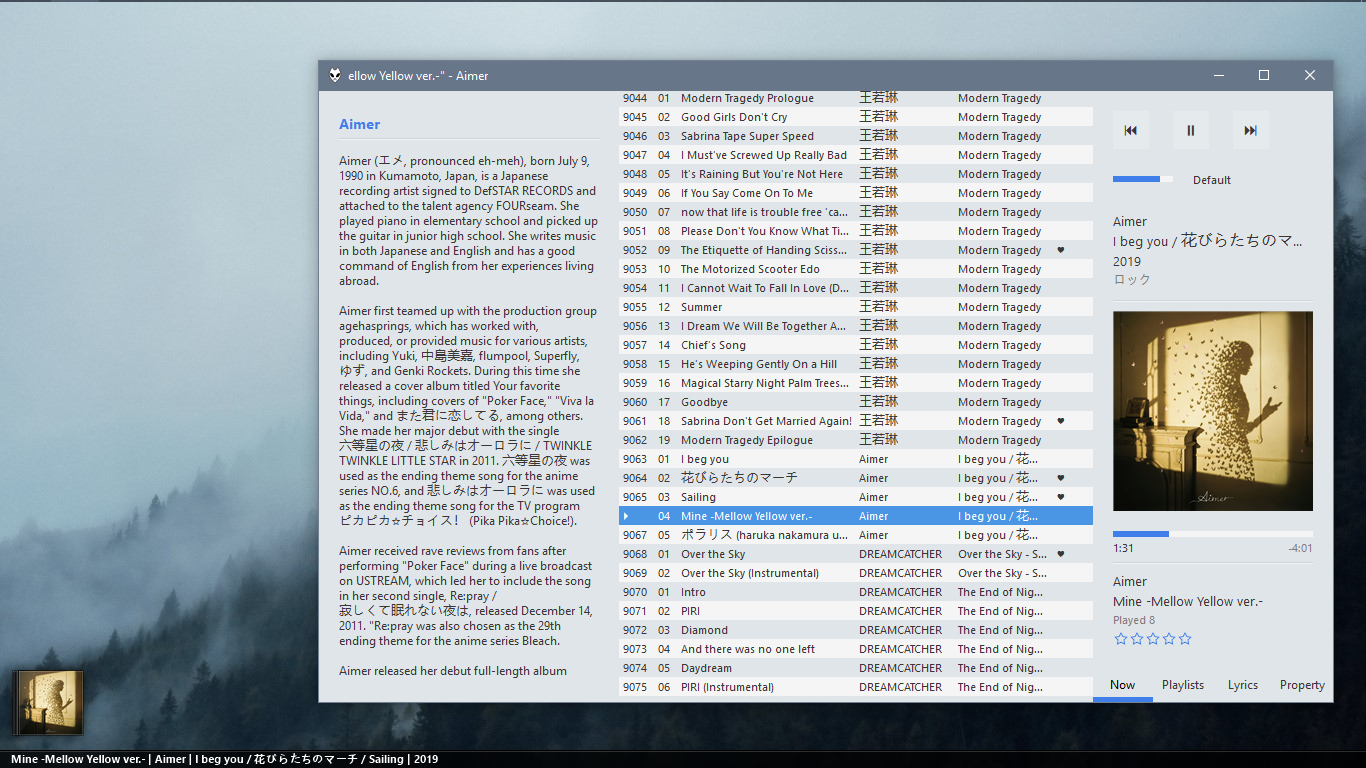Open the Now tab

click(1123, 685)
